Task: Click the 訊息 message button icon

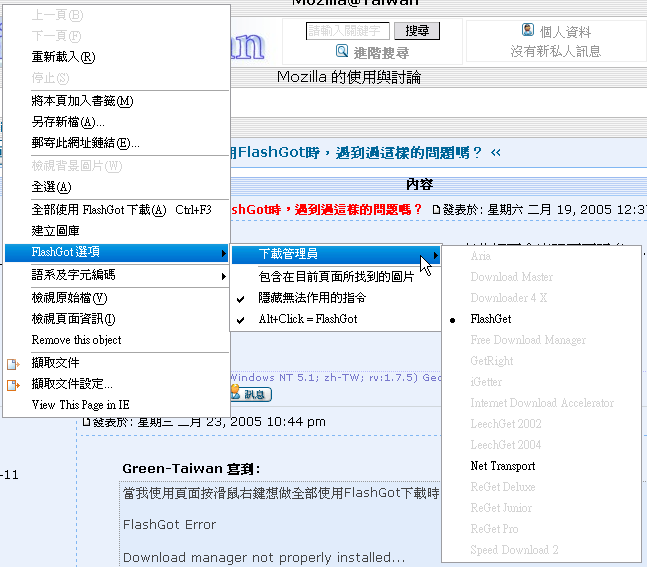Action: (251, 394)
